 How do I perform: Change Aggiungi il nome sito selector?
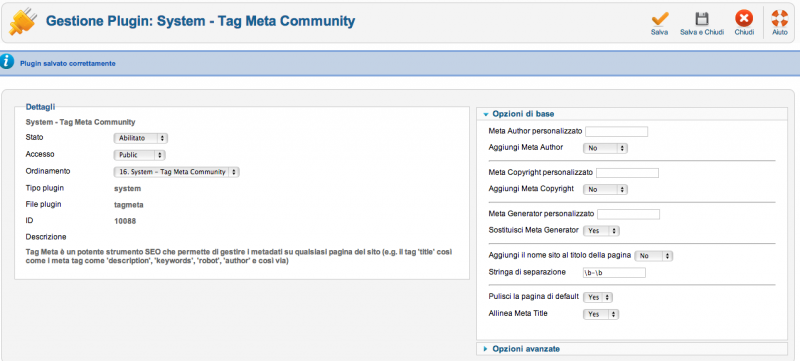(x=654, y=256)
